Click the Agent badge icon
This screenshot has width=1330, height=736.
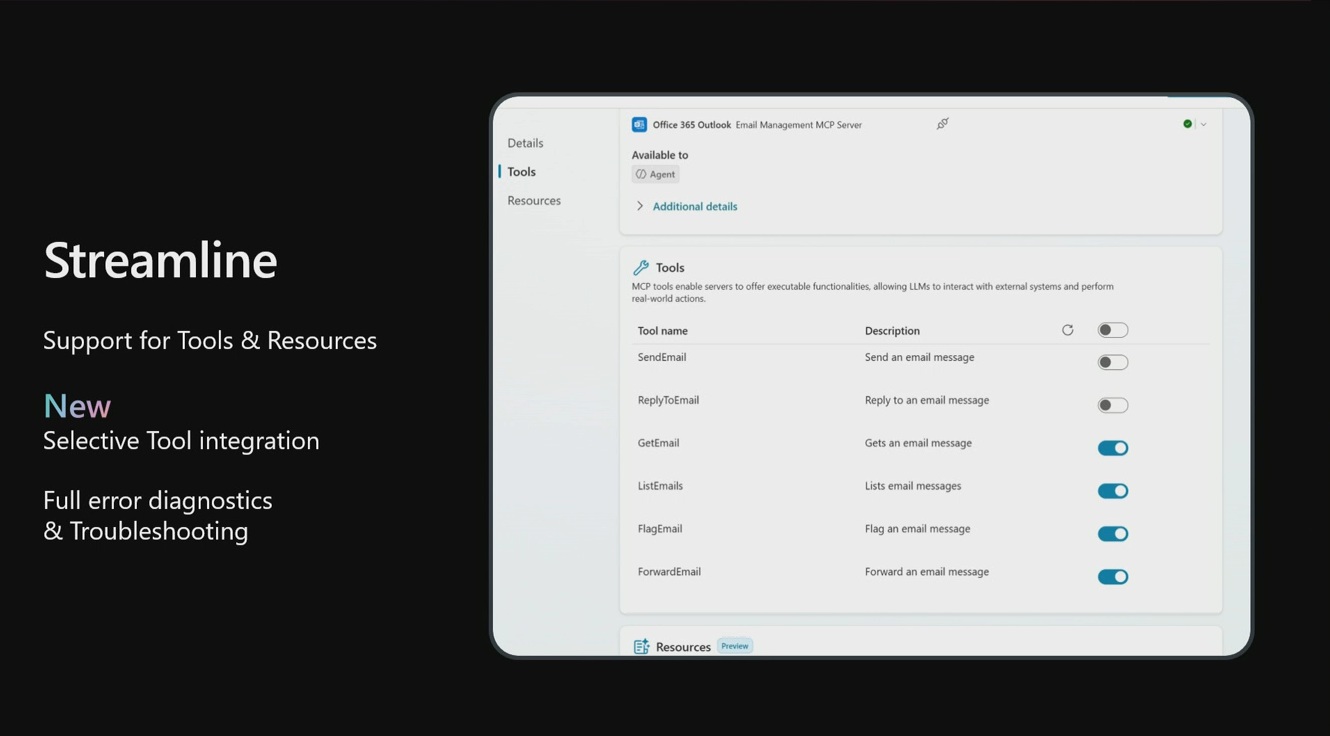(641, 174)
